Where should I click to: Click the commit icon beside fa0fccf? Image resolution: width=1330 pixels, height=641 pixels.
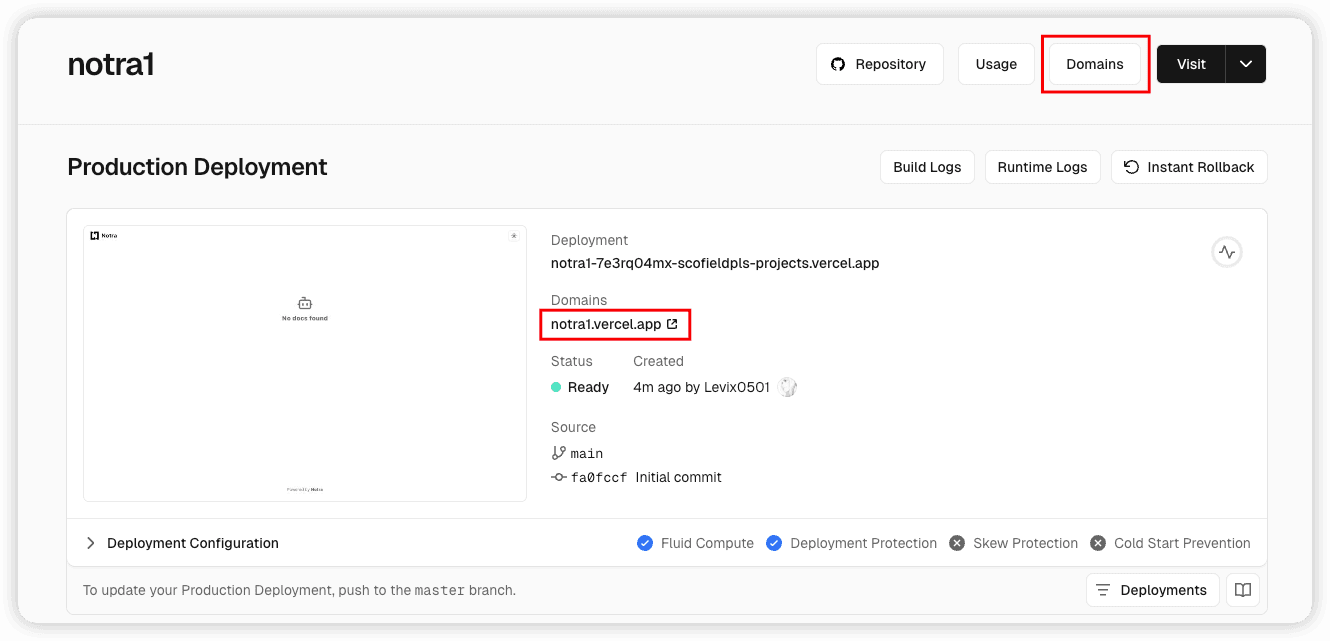559,477
